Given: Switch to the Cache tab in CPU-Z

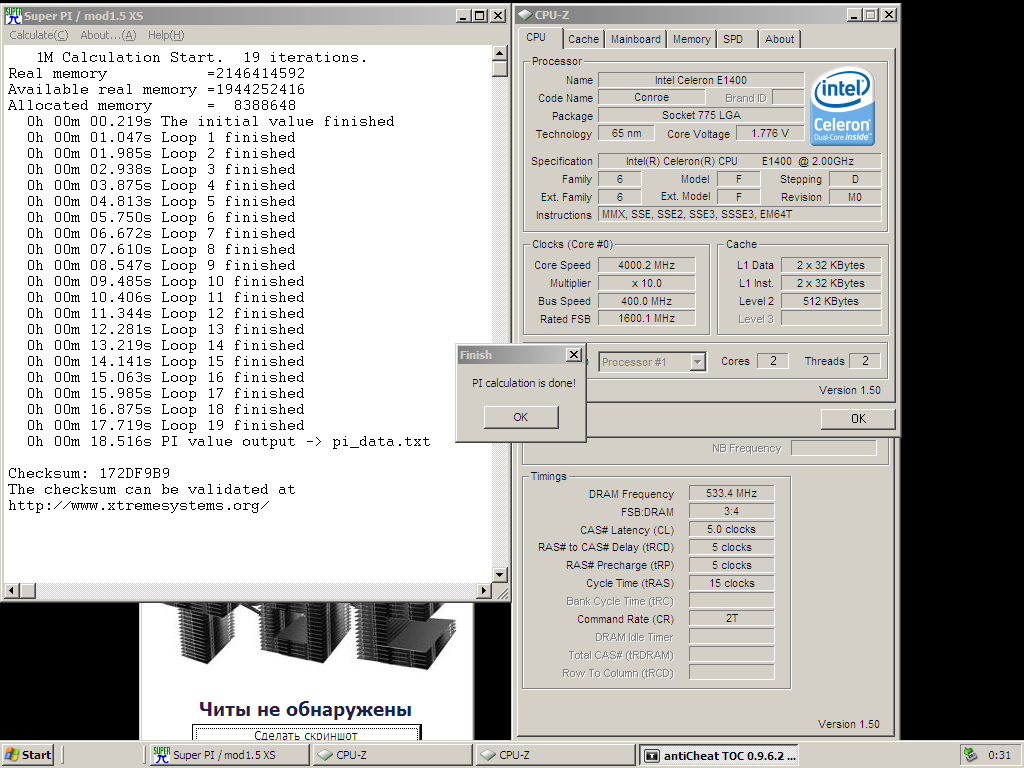Looking at the screenshot, I should (583, 39).
